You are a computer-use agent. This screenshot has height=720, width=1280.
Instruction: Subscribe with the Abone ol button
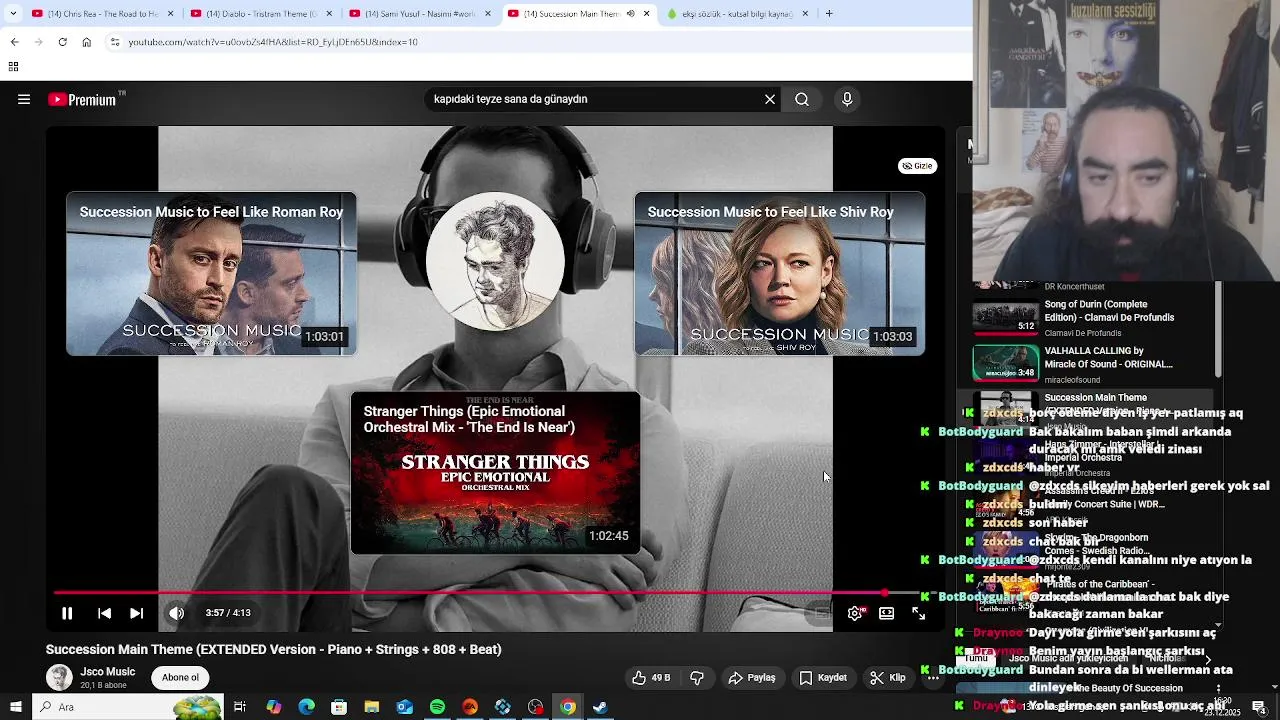pyautogui.click(x=181, y=678)
